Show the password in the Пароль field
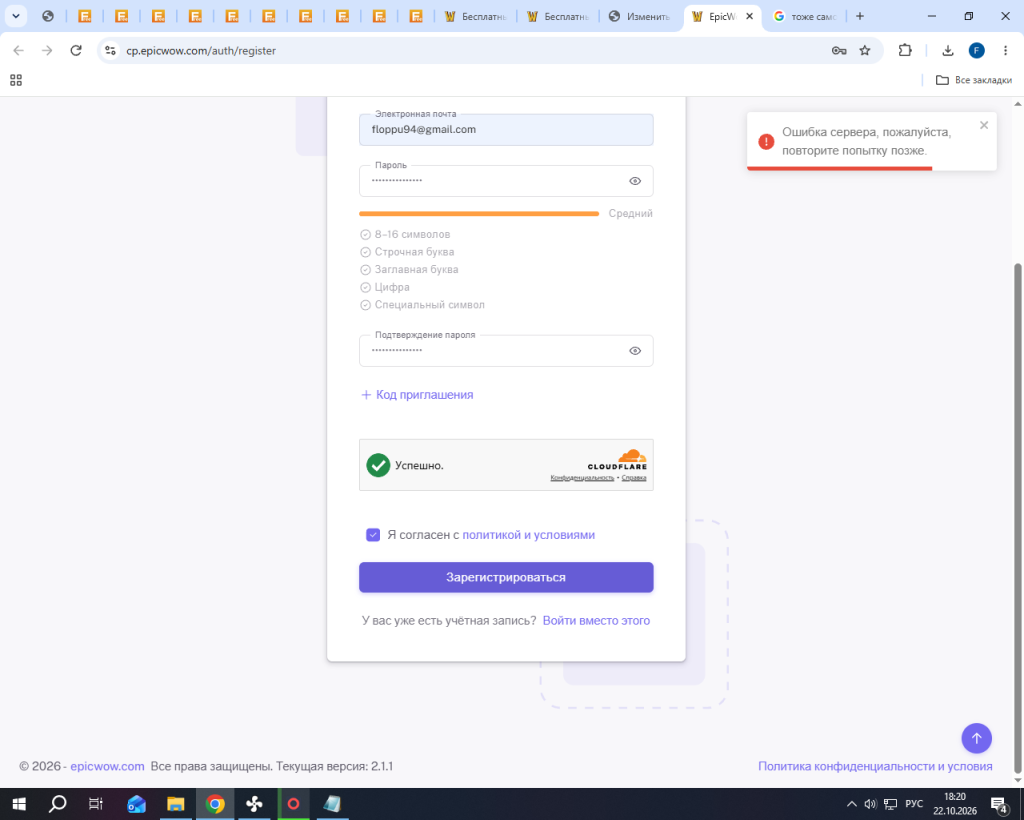 pos(635,181)
